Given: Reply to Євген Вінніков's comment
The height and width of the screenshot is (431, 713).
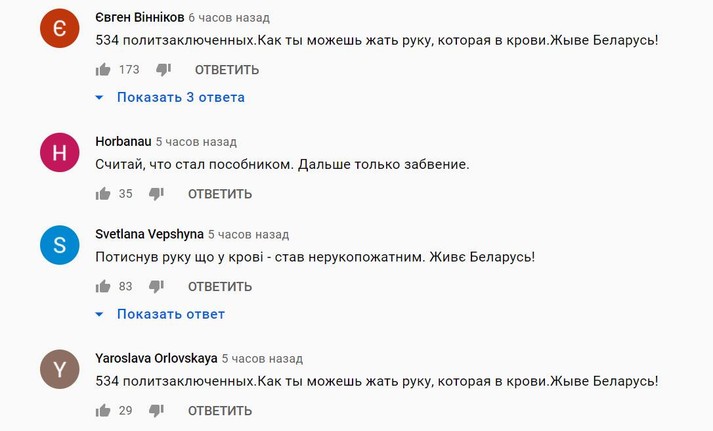Looking at the screenshot, I should (x=227, y=70).
